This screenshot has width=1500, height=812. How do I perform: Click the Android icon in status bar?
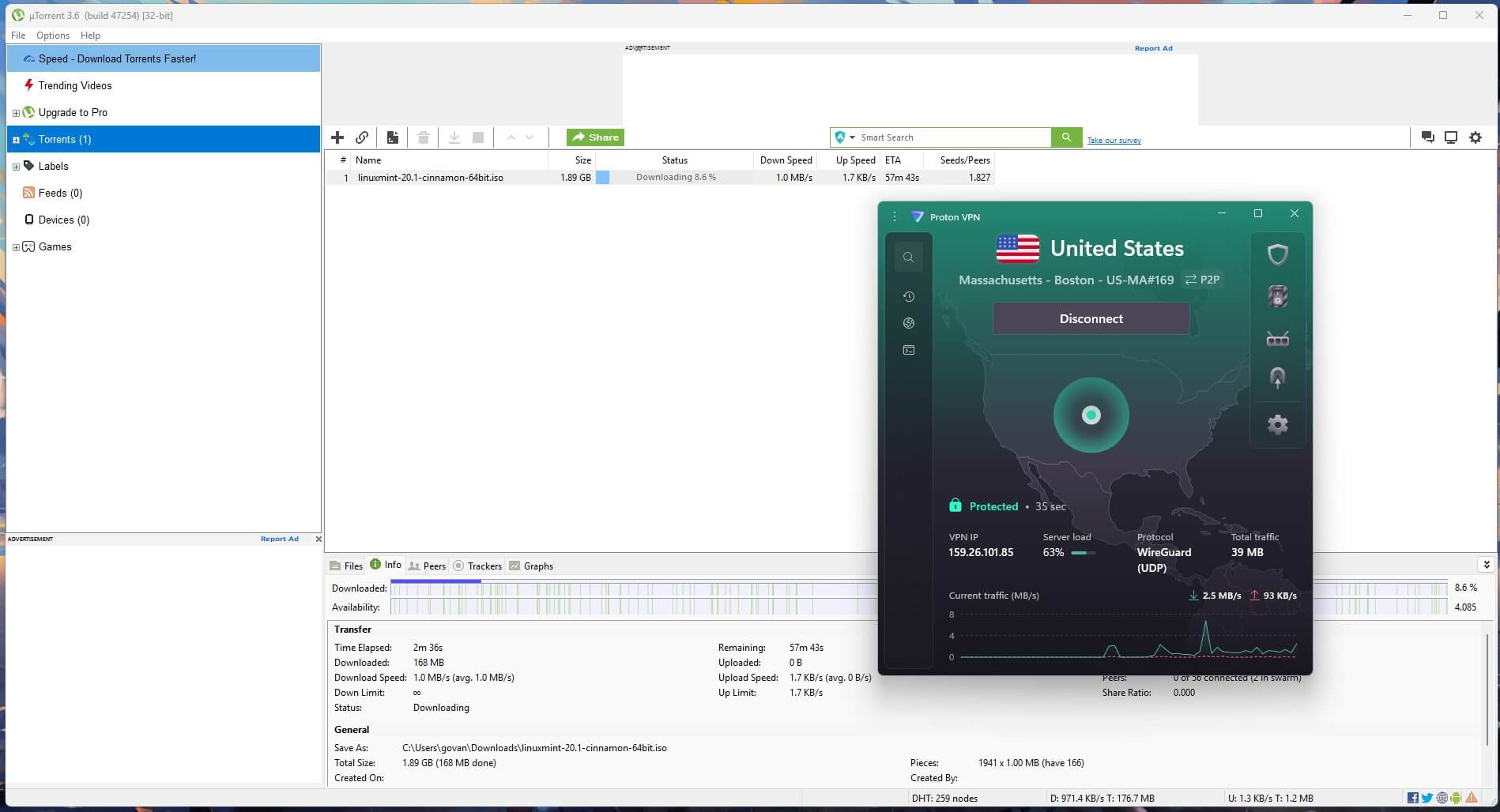[x=1456, y=798]
